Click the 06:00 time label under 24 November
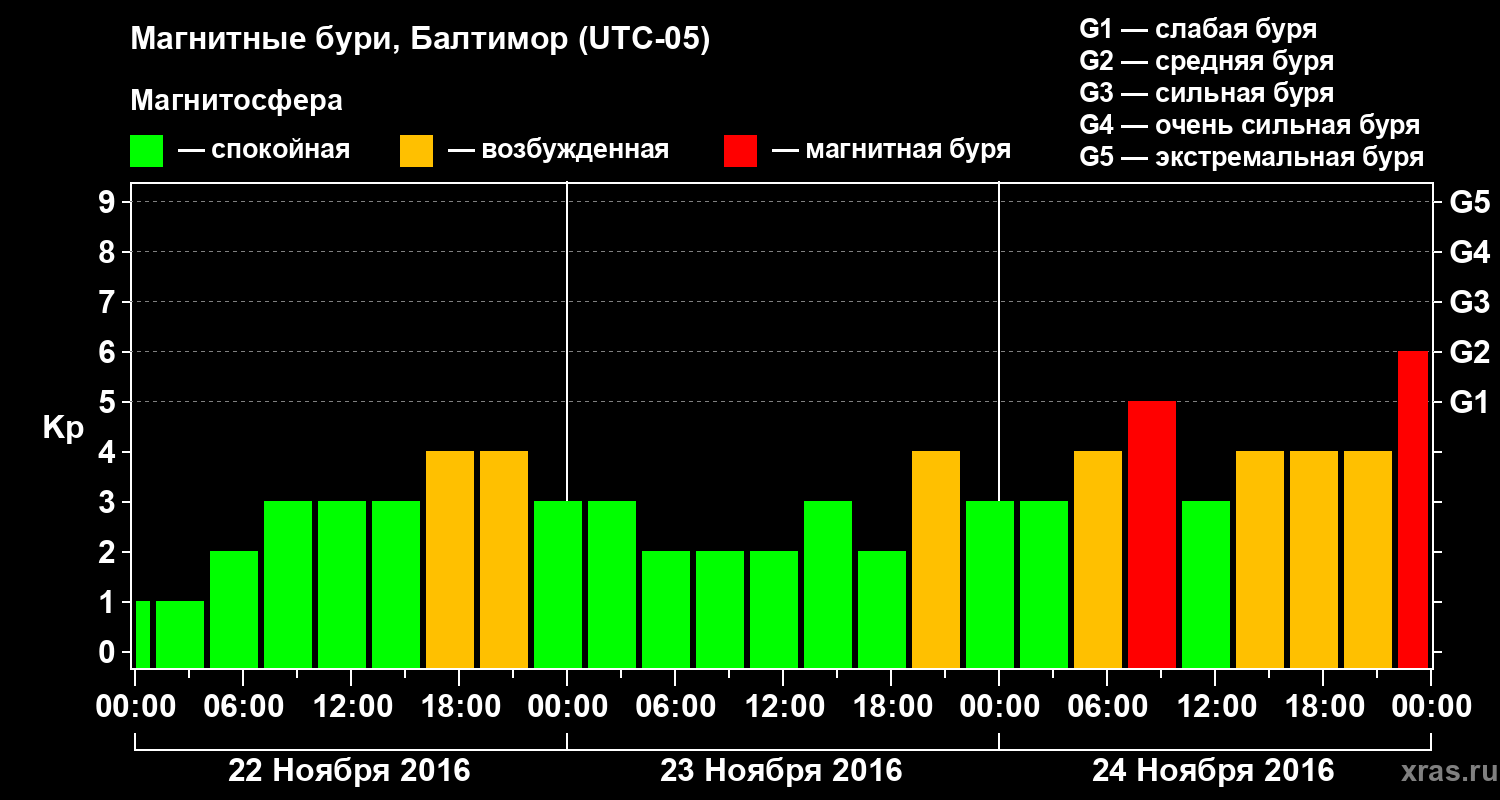The image size is (1500, 800). coord(1106,706)
